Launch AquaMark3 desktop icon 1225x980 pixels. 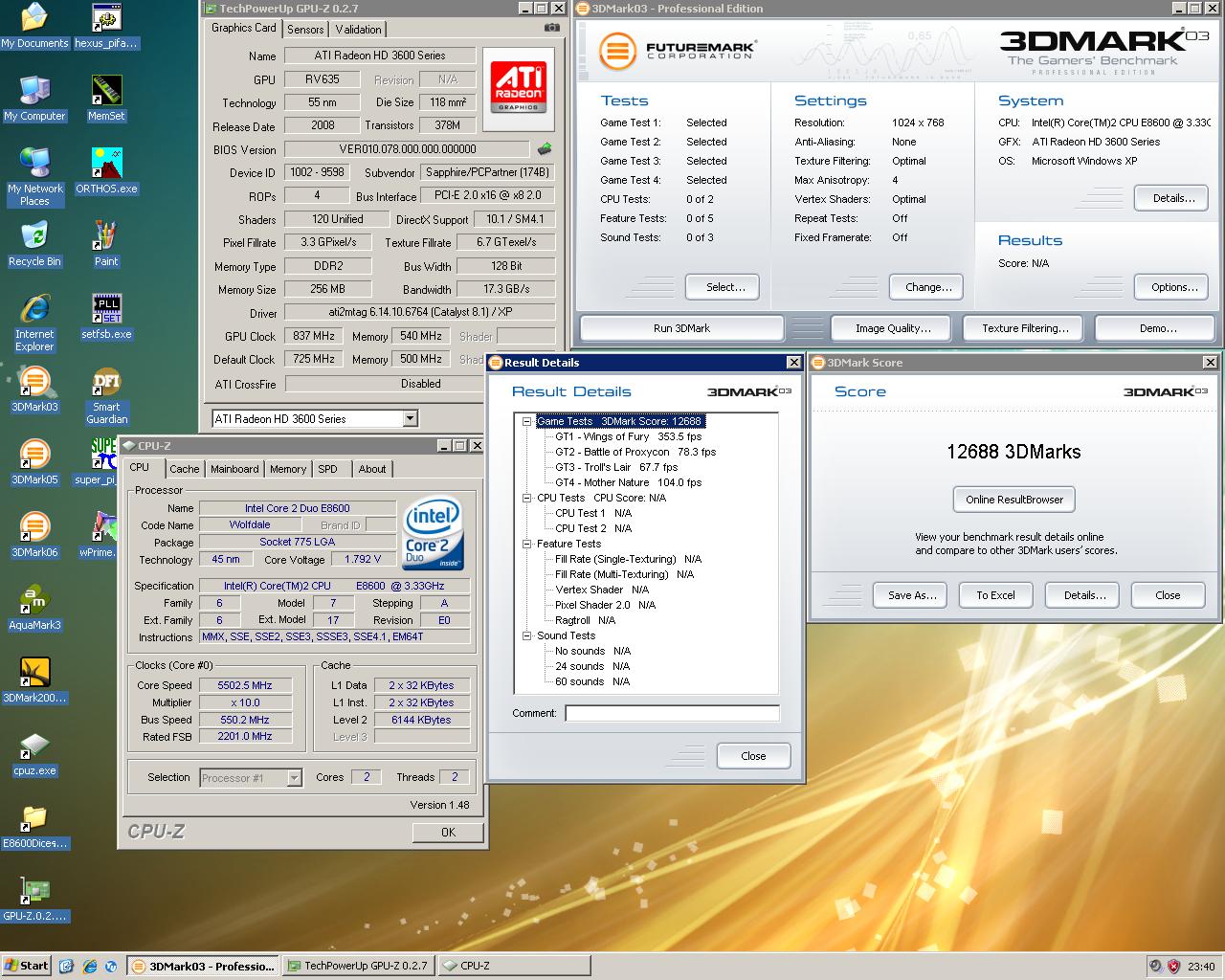coord(34,609)
